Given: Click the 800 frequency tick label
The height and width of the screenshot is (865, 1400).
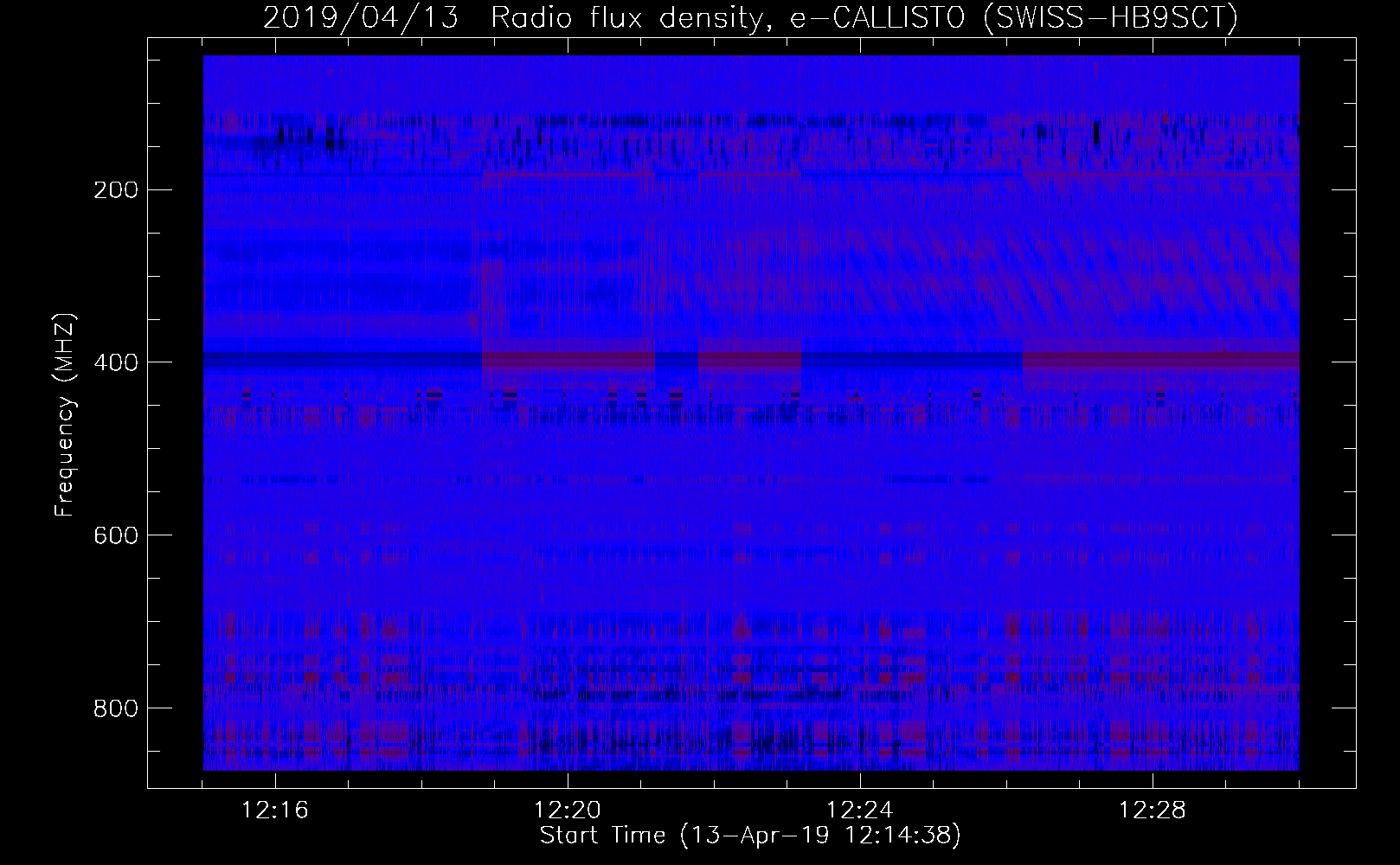Looking at the screenshot, I should pos(114,708).
